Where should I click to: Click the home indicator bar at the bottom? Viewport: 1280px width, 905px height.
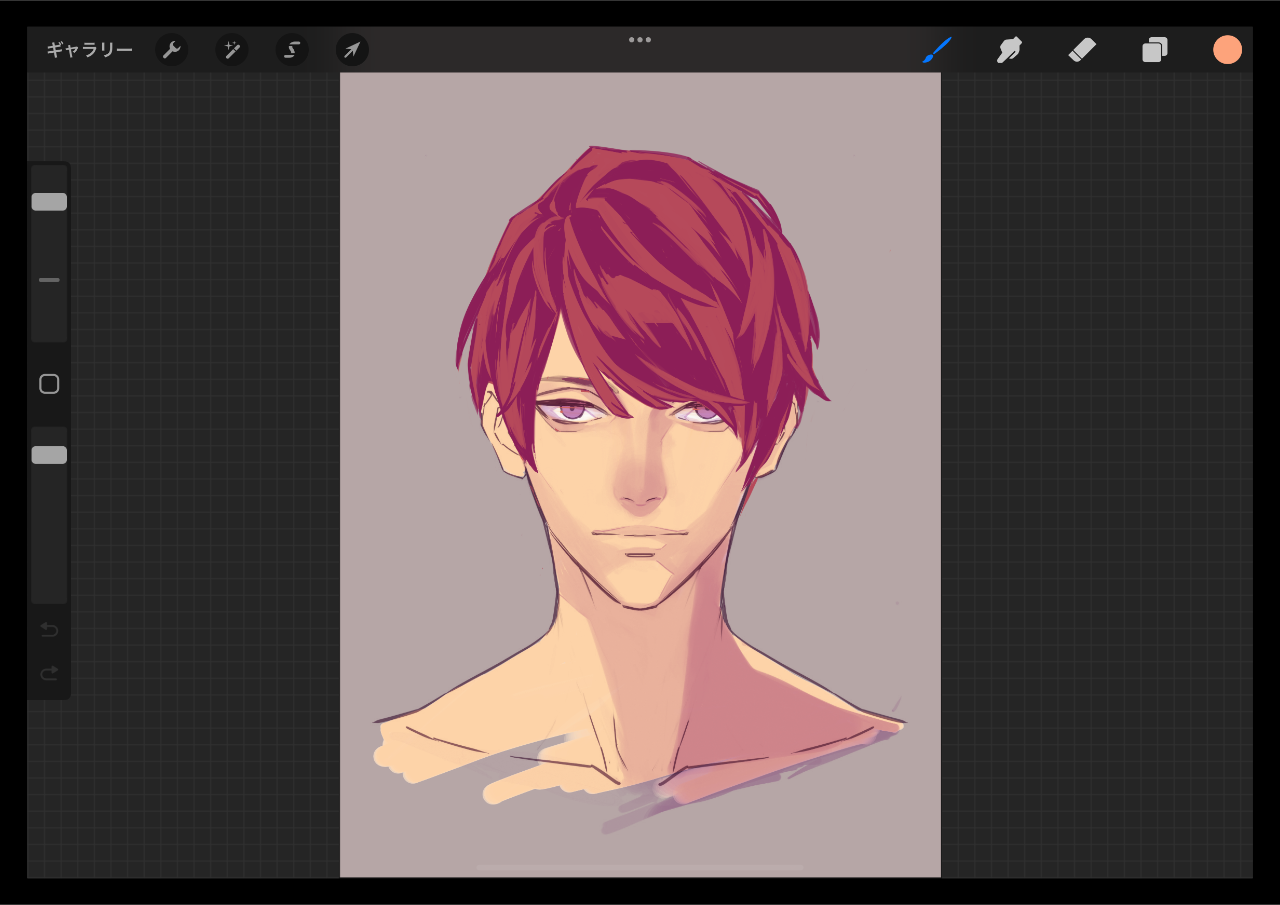tap(640, 867)
